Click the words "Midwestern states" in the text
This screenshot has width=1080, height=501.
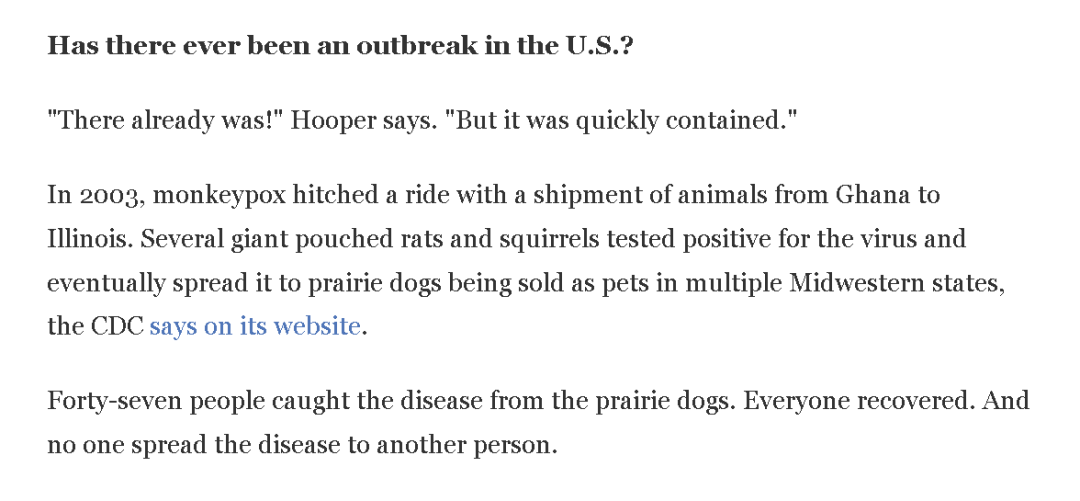tap(895, 283)
